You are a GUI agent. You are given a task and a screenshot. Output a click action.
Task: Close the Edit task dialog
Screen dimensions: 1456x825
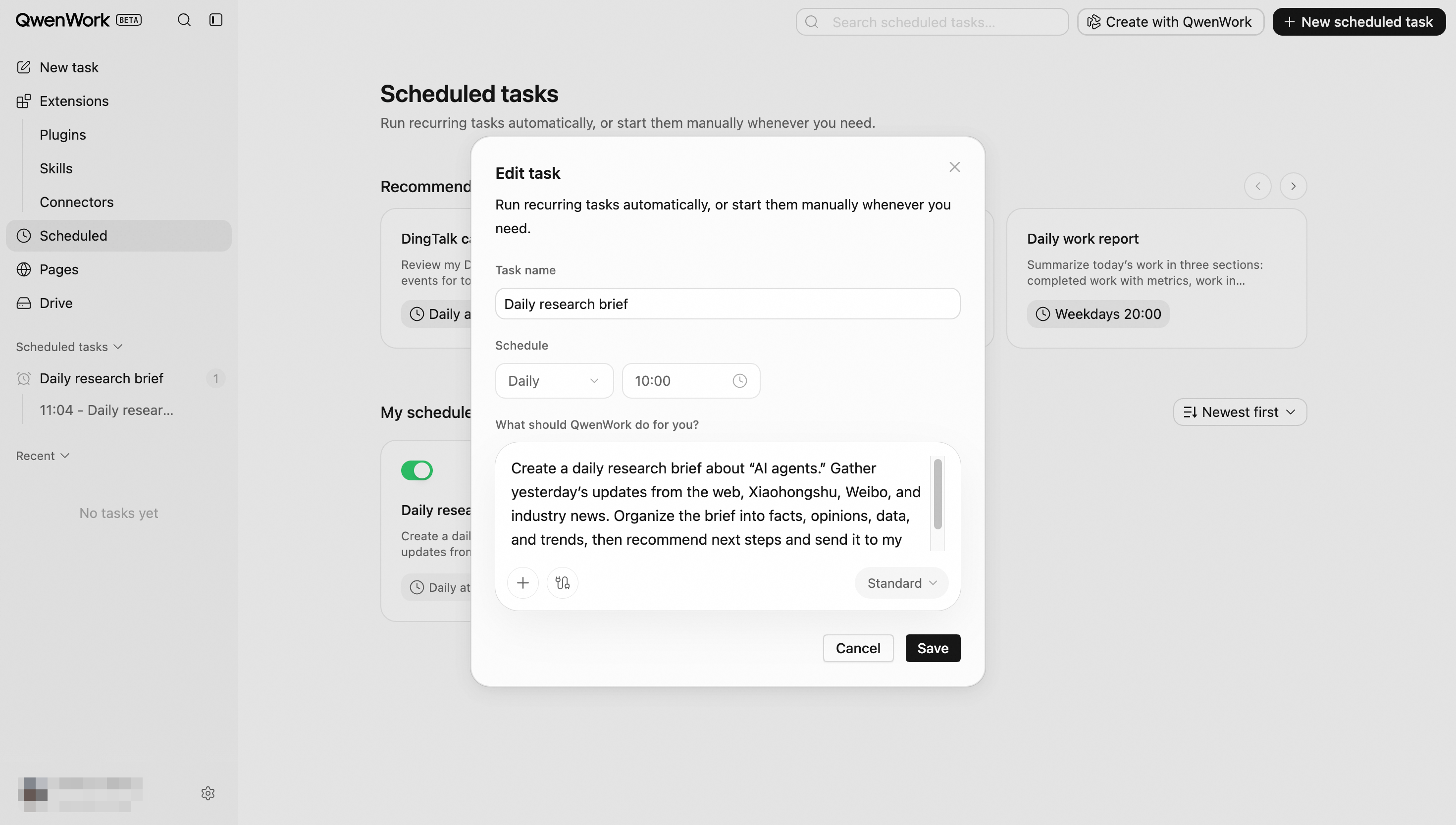954,167
